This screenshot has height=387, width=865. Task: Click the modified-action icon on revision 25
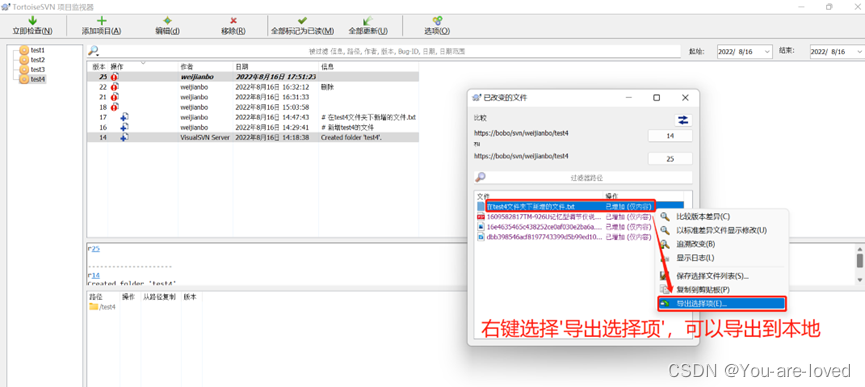(115, 77)
